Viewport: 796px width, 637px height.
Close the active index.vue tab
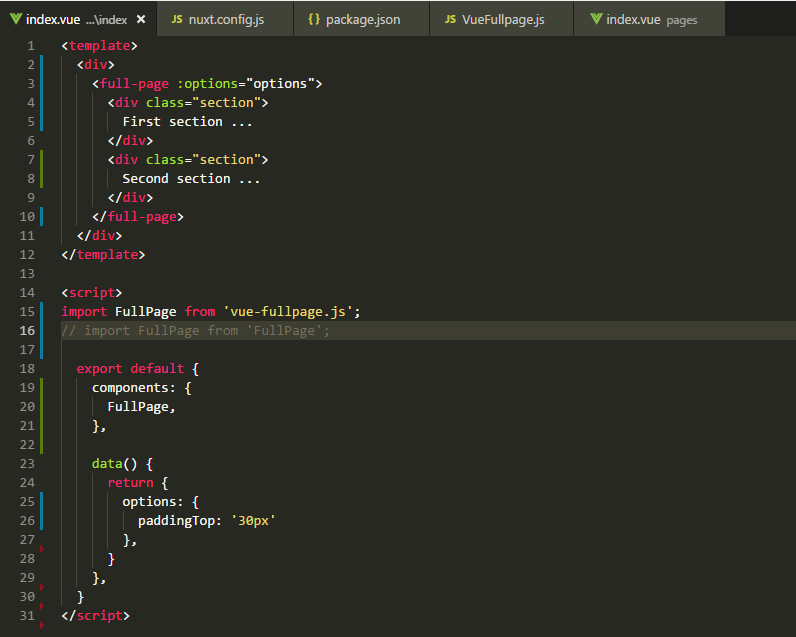tap(141, 19)
